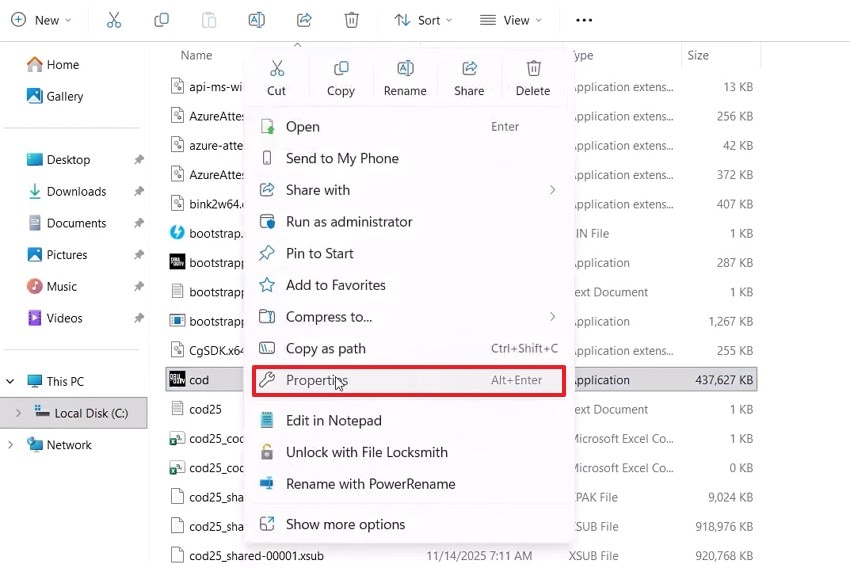Click the 437,627 KB size cell

point(724,380)
